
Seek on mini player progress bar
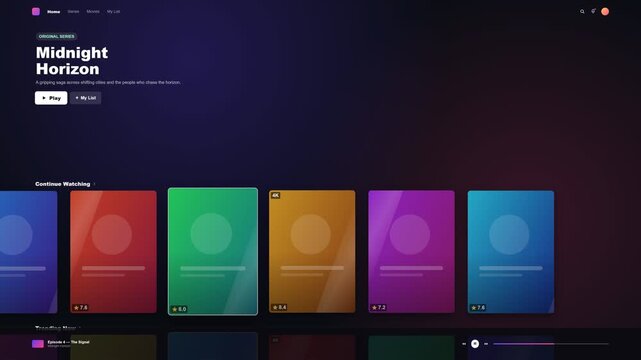tap(551, 344)
